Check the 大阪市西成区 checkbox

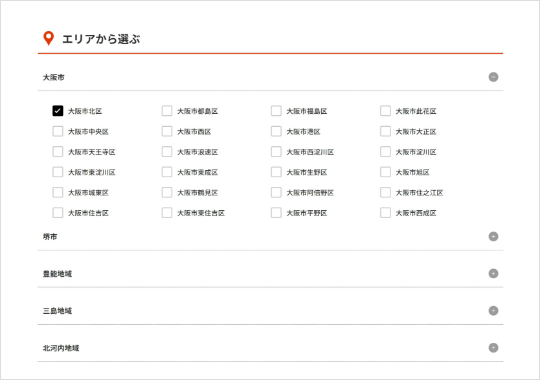pos(385,213)
